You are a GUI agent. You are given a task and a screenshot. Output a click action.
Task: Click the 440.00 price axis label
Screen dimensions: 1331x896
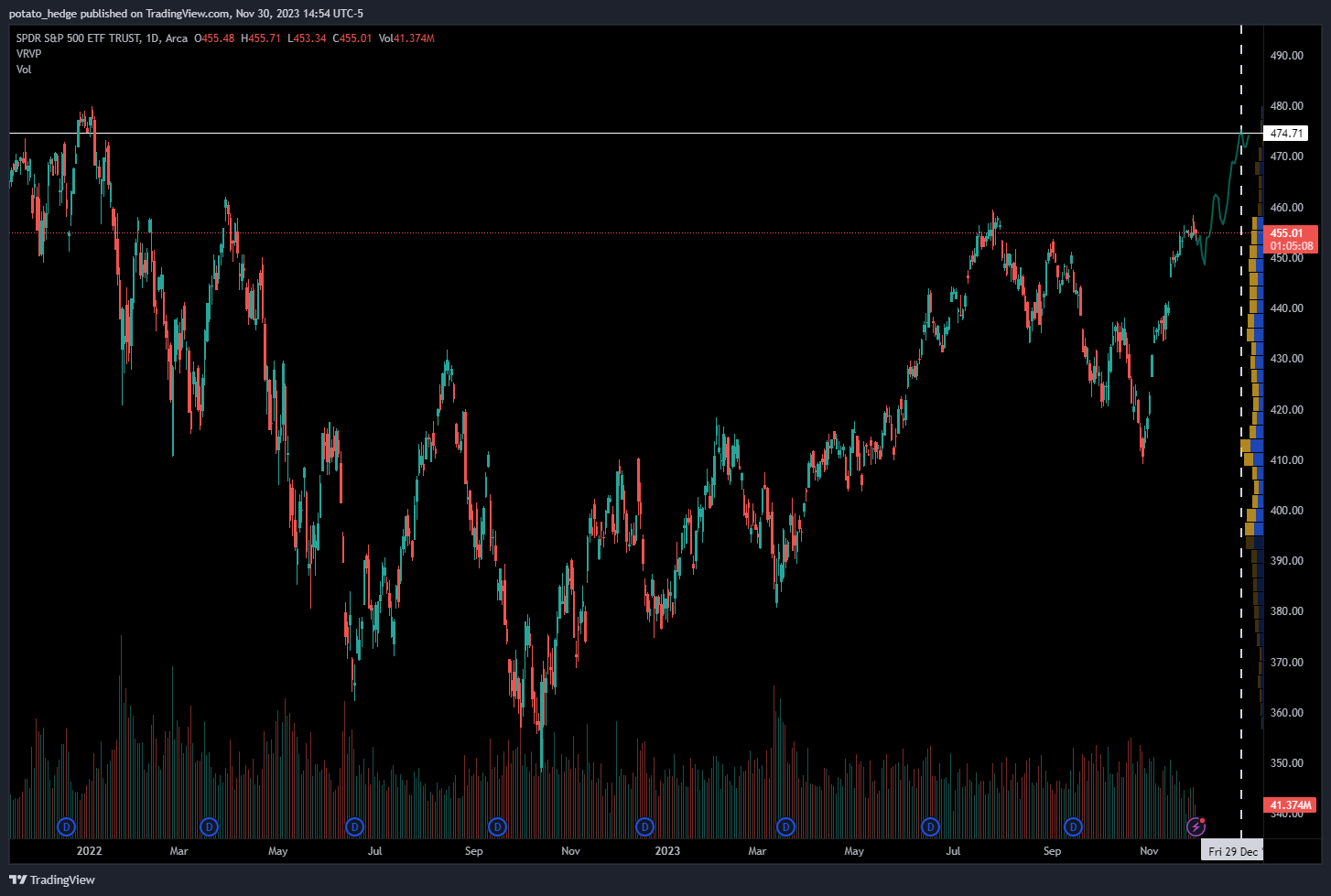click(x=1286, y=308)
